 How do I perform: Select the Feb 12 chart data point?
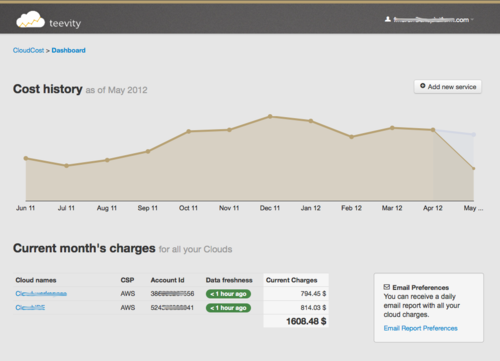351,137
